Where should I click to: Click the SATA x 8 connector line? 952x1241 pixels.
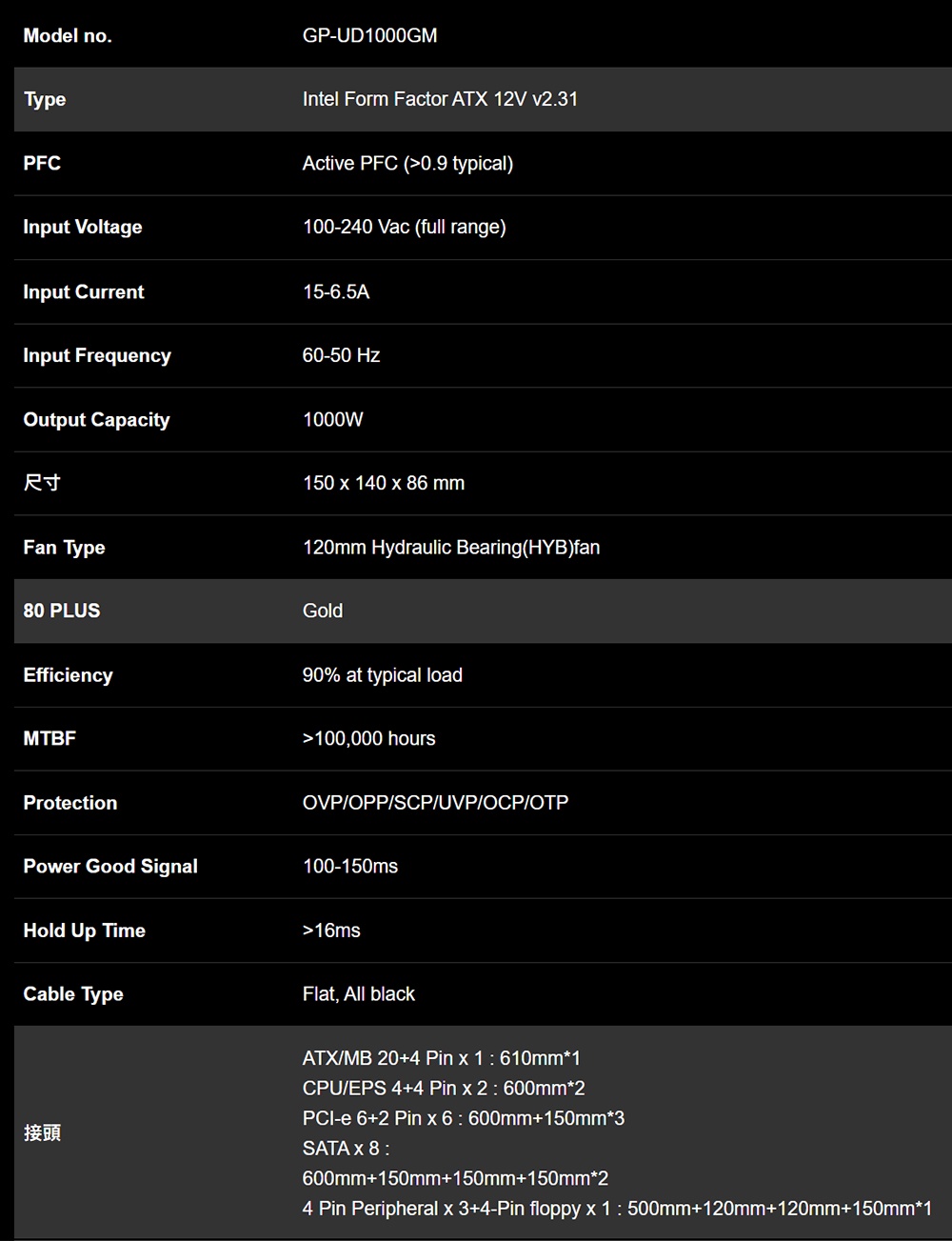346,1149
